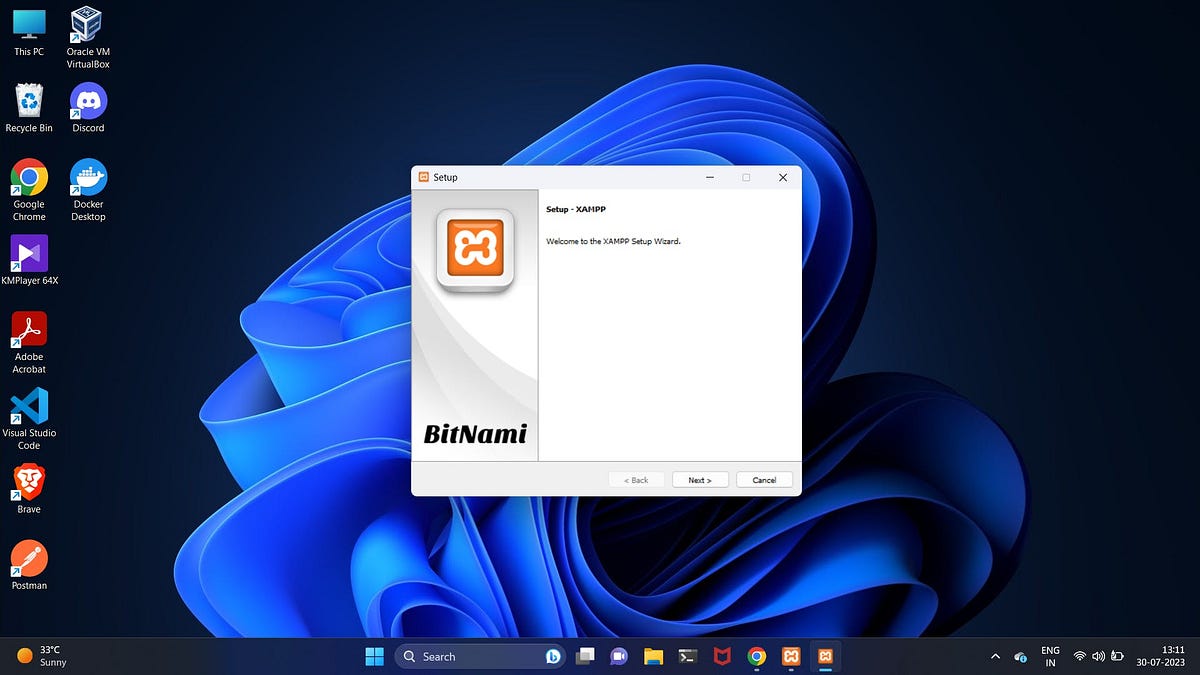Expand the hidden system tray icons

coord(995,656)
